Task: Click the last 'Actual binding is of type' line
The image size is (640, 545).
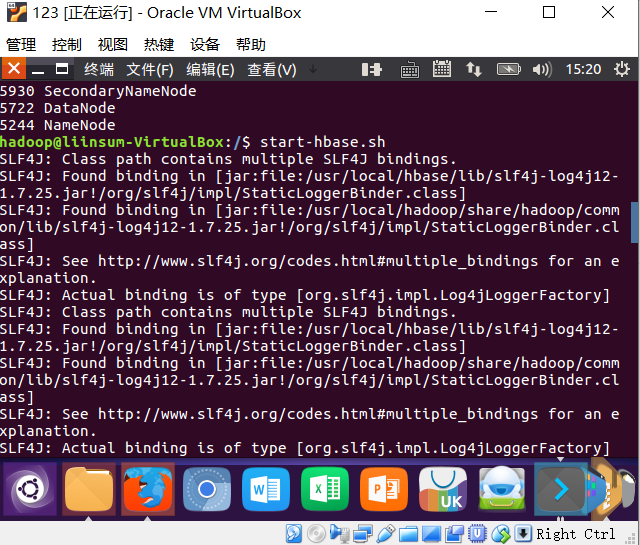Action: click(304, 448)
